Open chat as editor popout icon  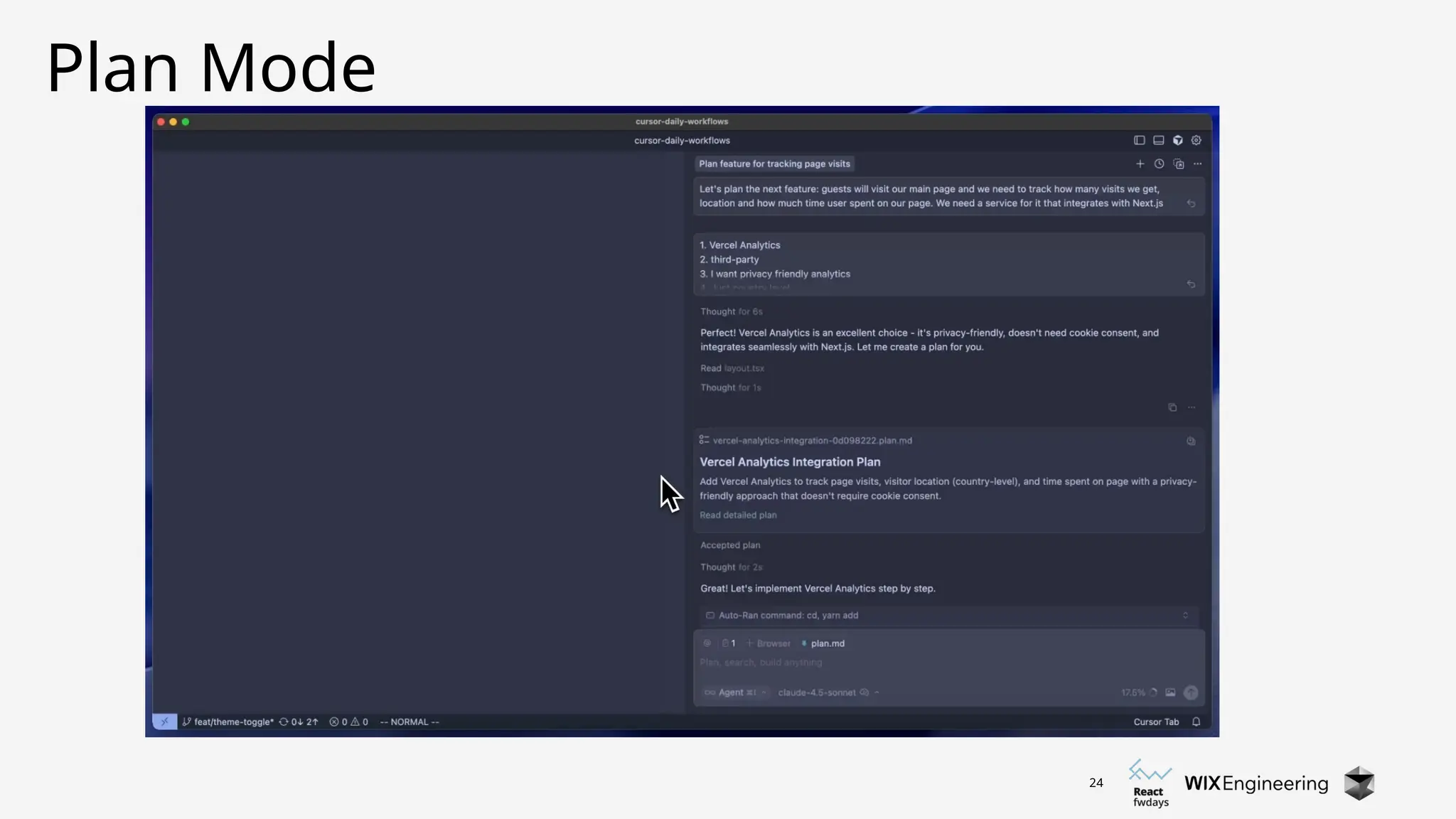pos(1179,164)
